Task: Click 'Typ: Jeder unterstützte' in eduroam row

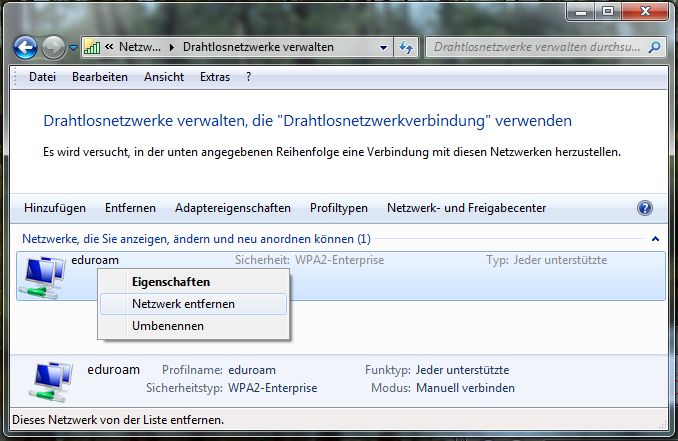Action: tap(547, 260)
